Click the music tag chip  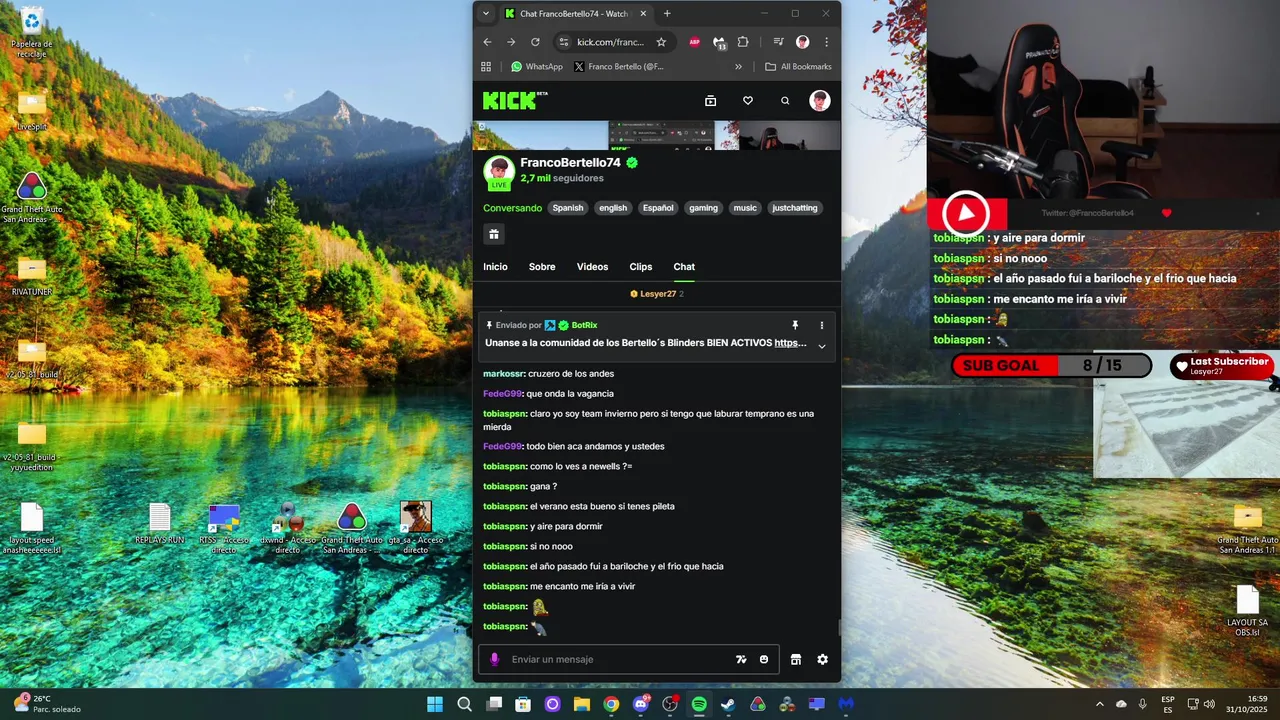(x=745, y=208)
